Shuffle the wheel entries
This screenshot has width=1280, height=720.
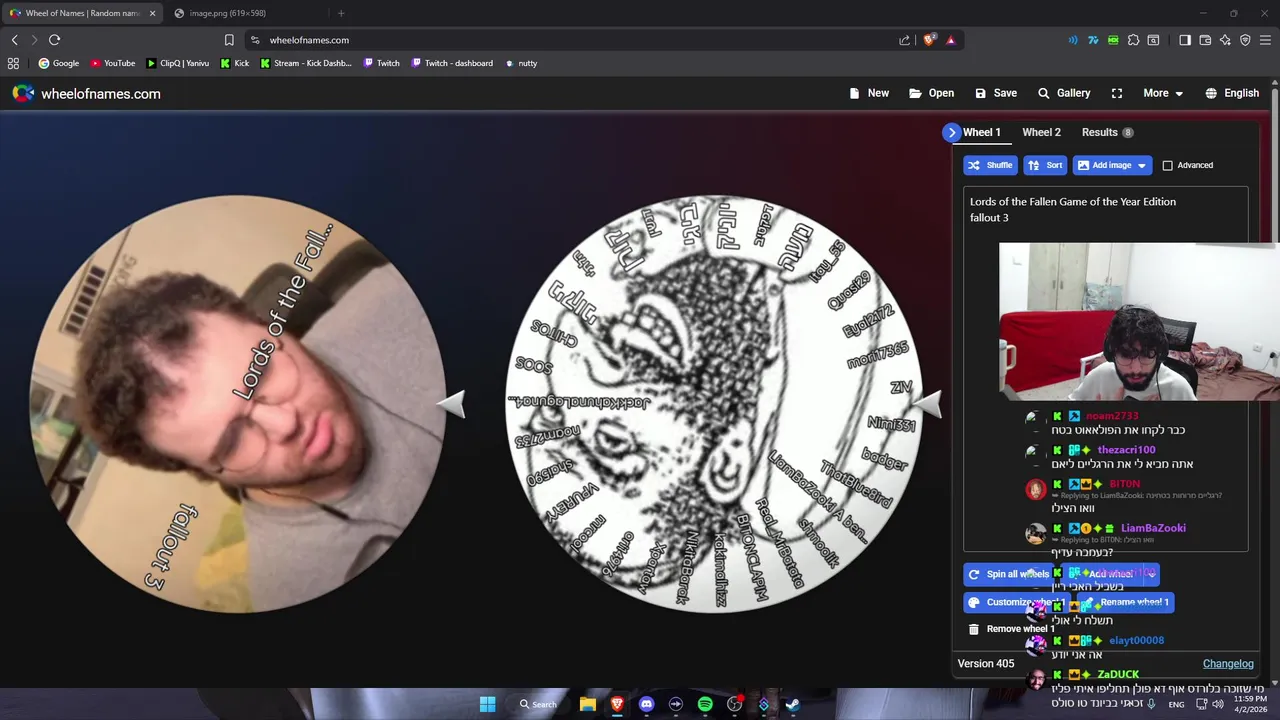tap(990, 165)
